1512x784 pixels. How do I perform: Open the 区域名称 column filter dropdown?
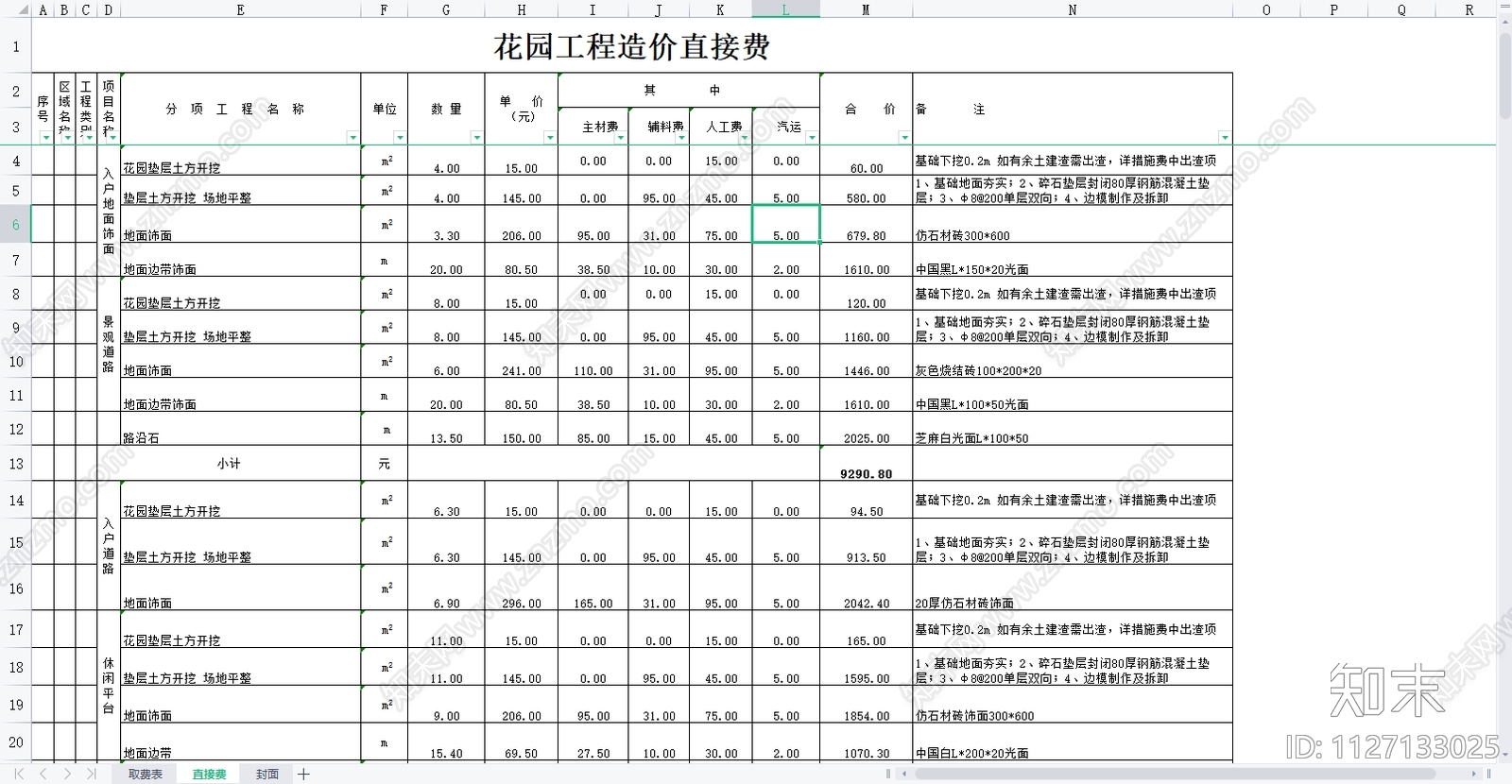click(x=67, y=138)
